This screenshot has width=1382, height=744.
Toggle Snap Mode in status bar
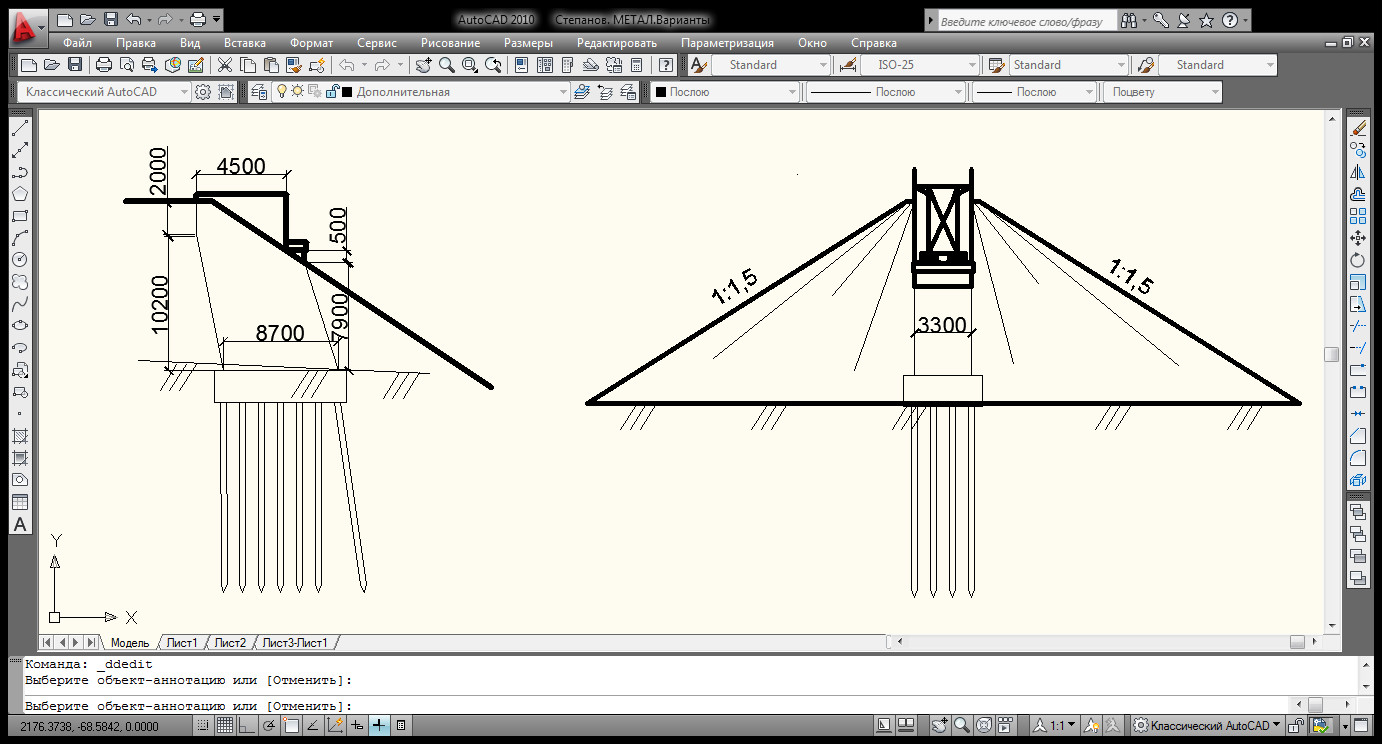[204, 725]
